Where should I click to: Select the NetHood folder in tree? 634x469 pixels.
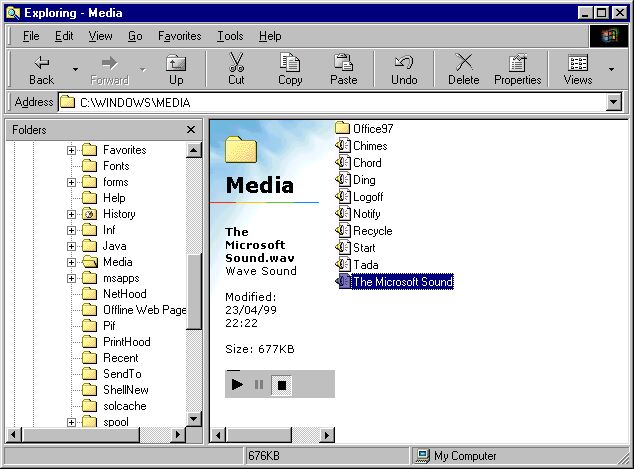114,294
